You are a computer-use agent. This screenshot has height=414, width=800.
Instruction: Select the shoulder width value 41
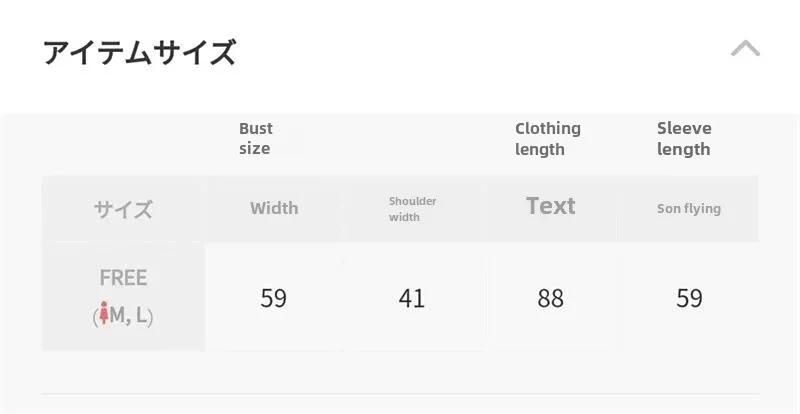[412, 298]
